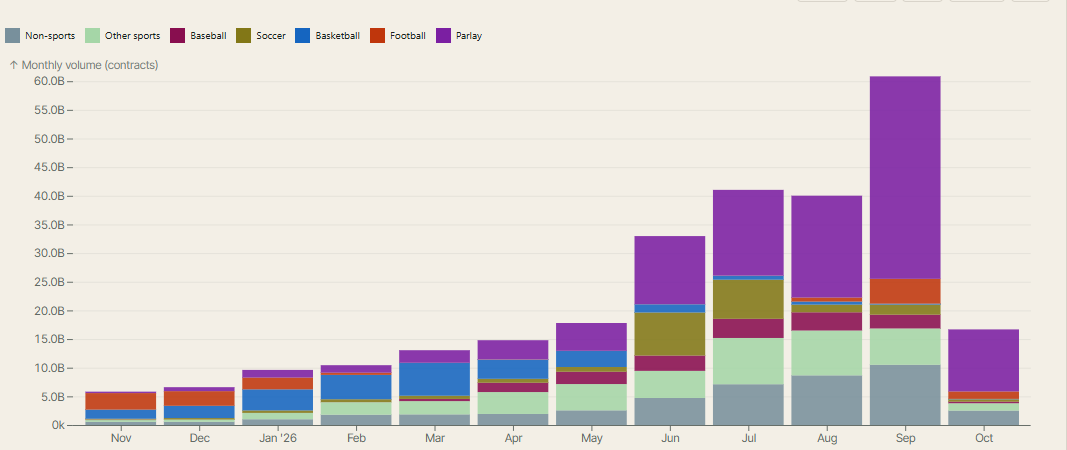Select the 'Baseball' legend label
Image resolution: width=1067 pixels, height=450 pixels.
pos(208,36)
